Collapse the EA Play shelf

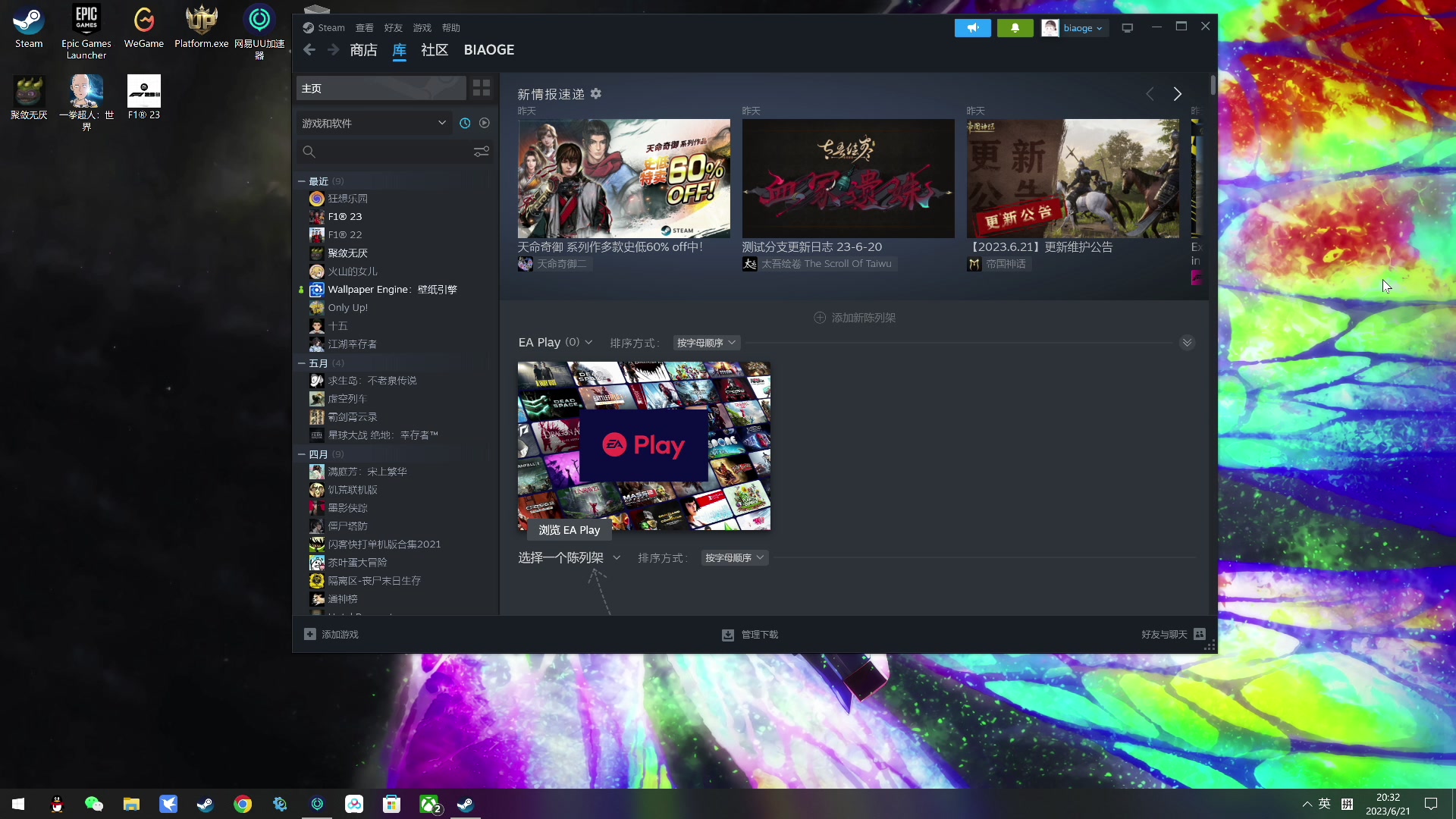(x=1188, y=343)
